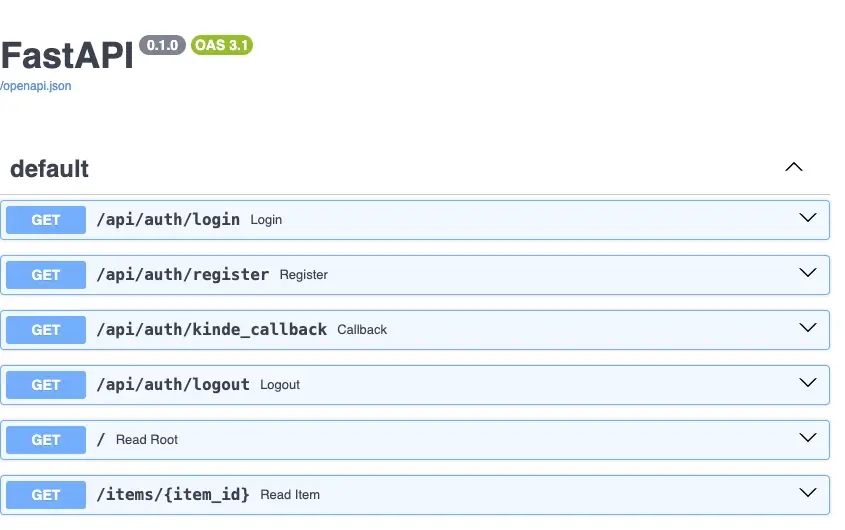Click the /api/auth/kinde_callback path text
Image resolution: width=845 pixels, height=530 pixels.
click(x=211, y=329)
